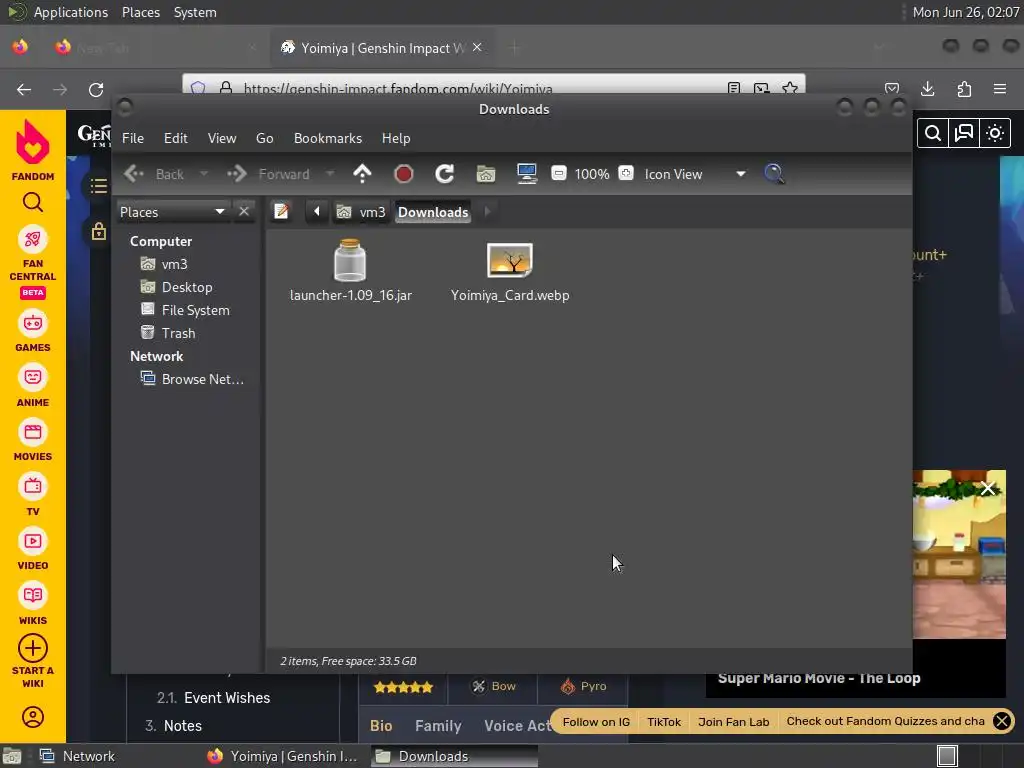Click the Back navigation button

coord(155,174)
